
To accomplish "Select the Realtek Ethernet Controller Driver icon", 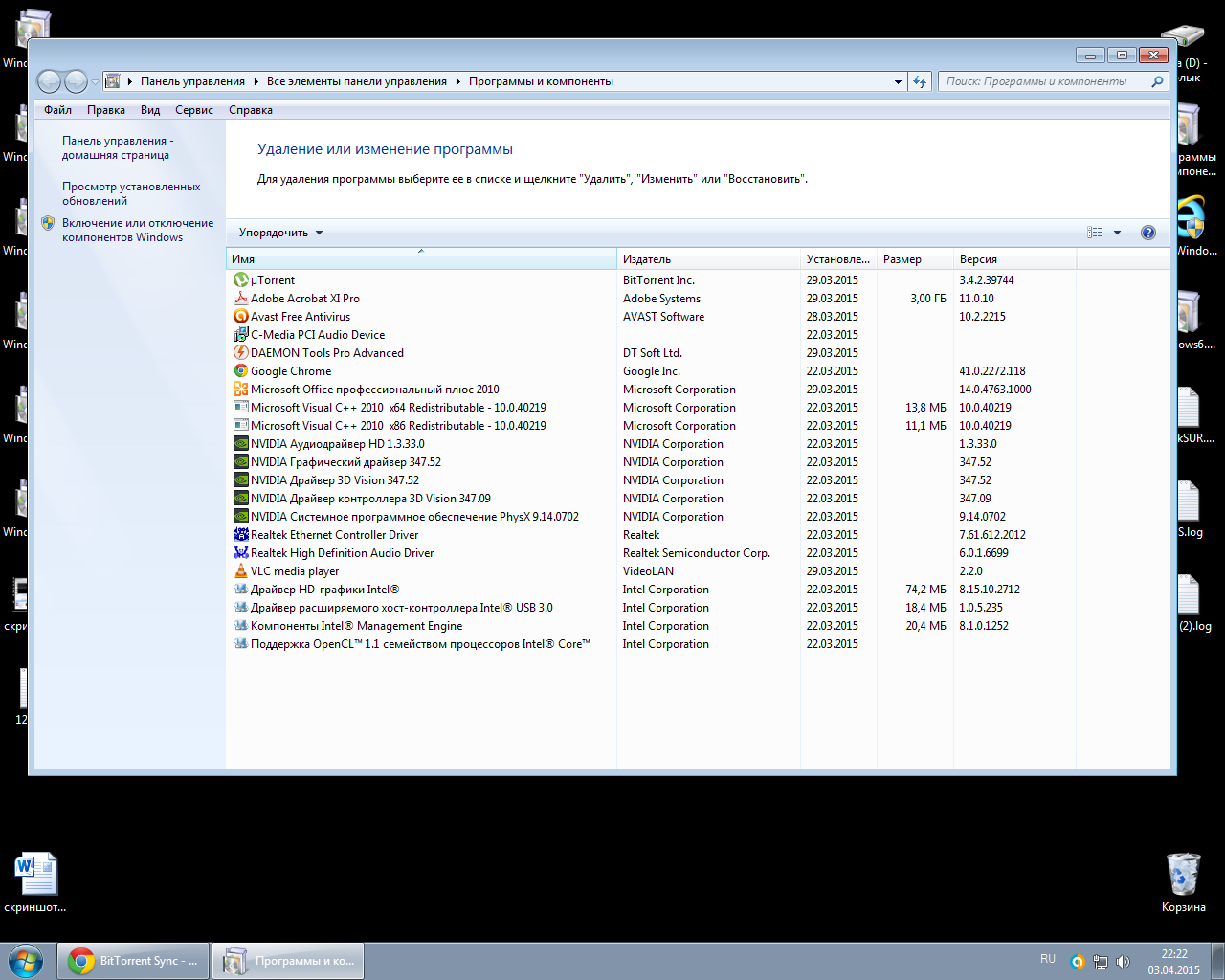I will pos(241,535).
